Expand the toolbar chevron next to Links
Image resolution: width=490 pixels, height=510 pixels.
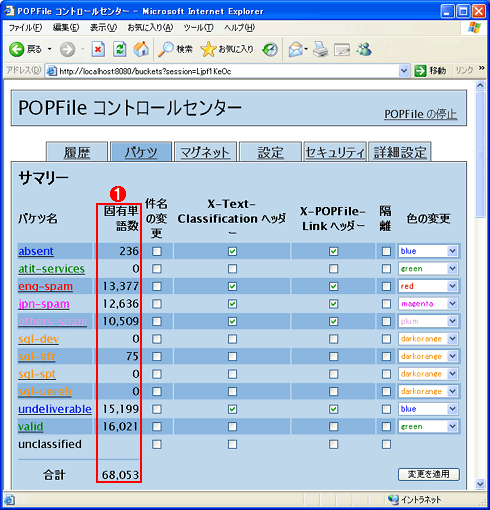click(481, 68)
